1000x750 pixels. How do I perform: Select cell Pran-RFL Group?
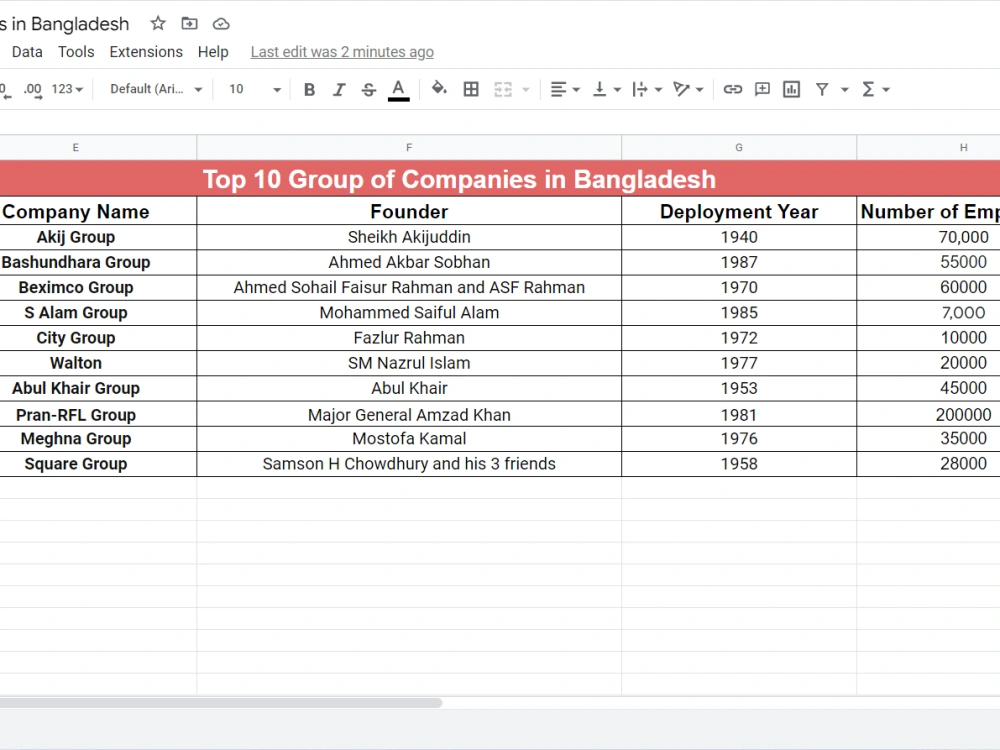tap(98, 415)
